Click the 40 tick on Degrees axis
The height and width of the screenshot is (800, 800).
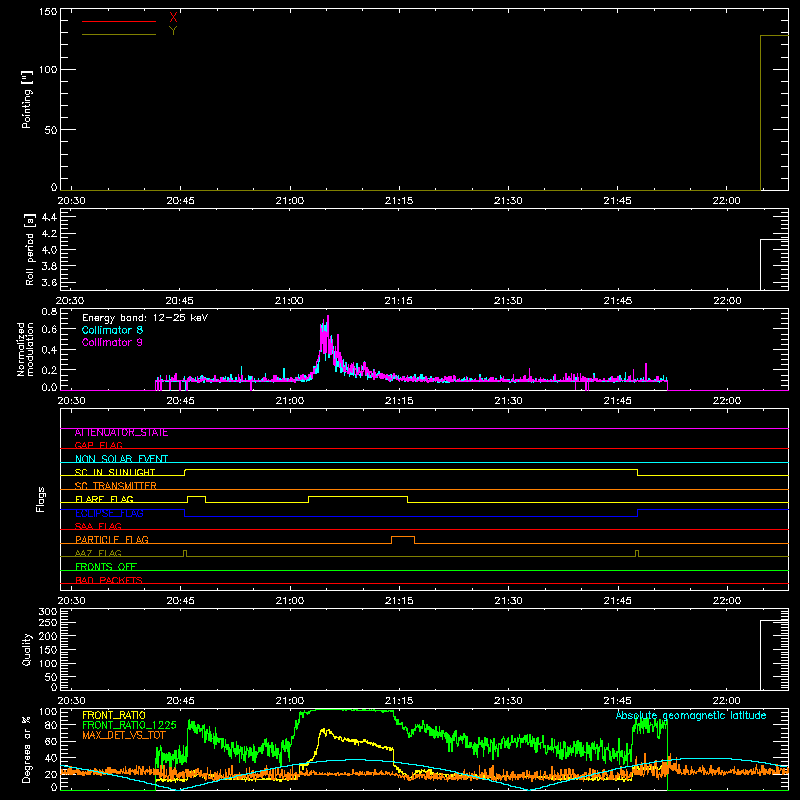click(x=51, y=758)
